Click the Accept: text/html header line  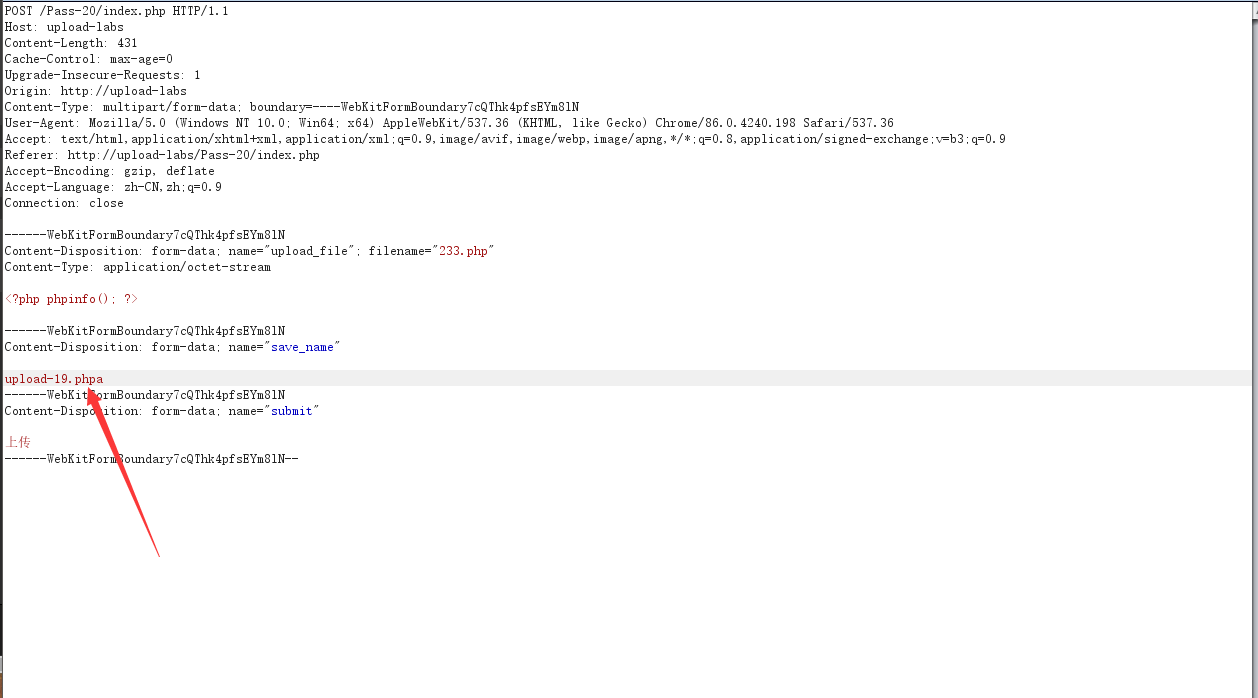(505, 139)
